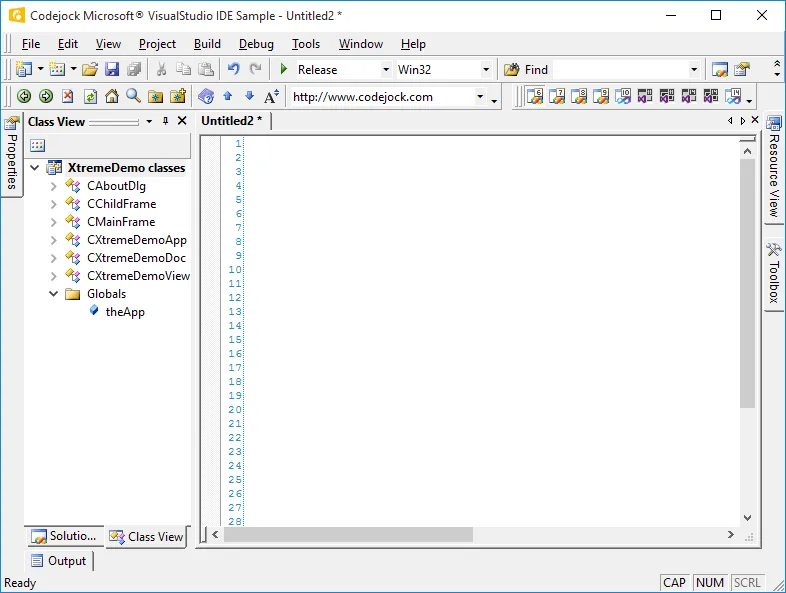Viewport: 786px width, 593px height.
Task: Show the Toolbox side tab
Action: click(774, 274)
